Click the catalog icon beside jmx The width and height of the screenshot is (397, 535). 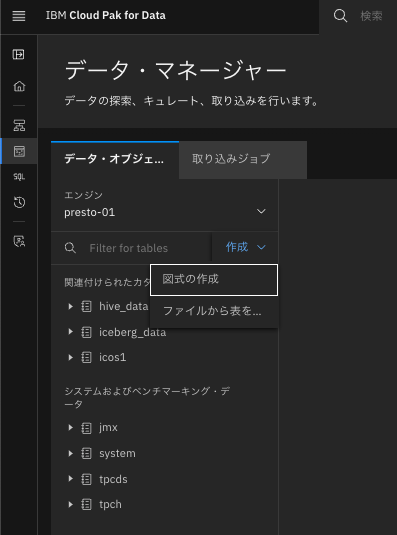[86, 428]
